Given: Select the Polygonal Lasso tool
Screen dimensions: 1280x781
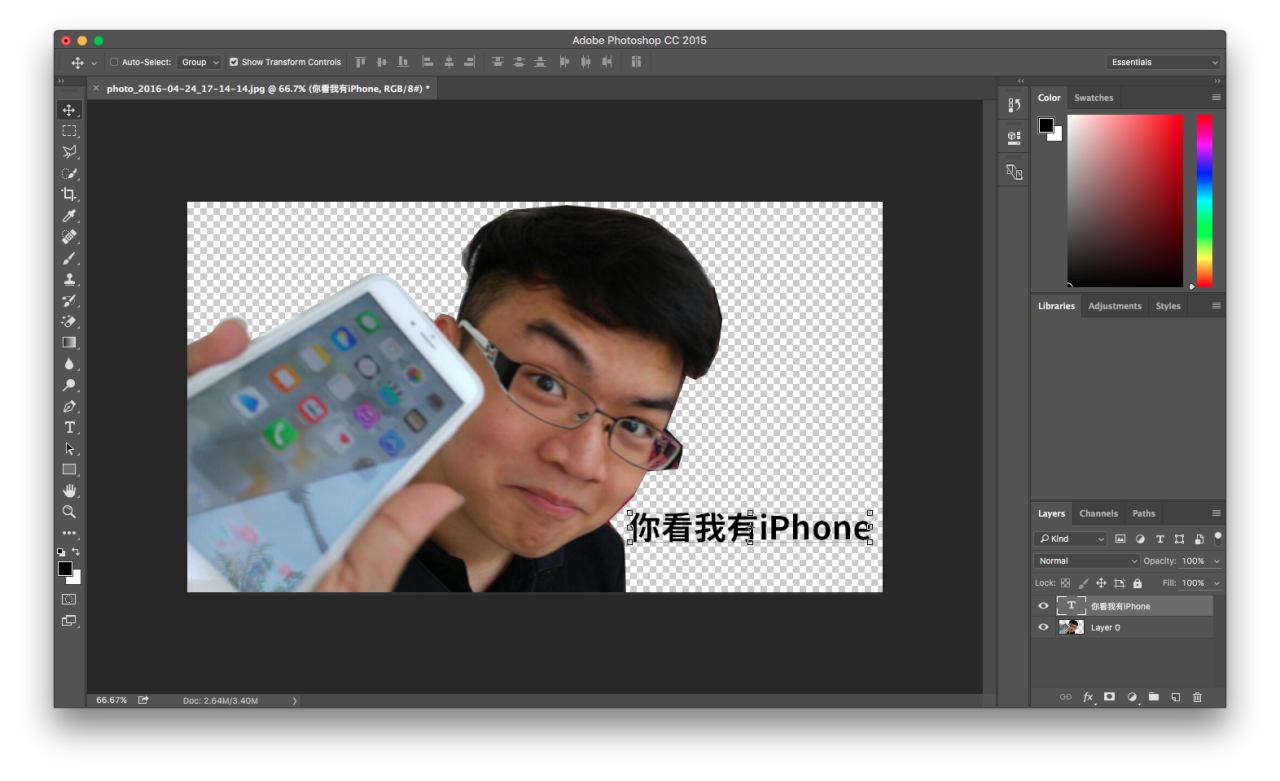Looking at the screenshot, I should [x=69, y=152].
